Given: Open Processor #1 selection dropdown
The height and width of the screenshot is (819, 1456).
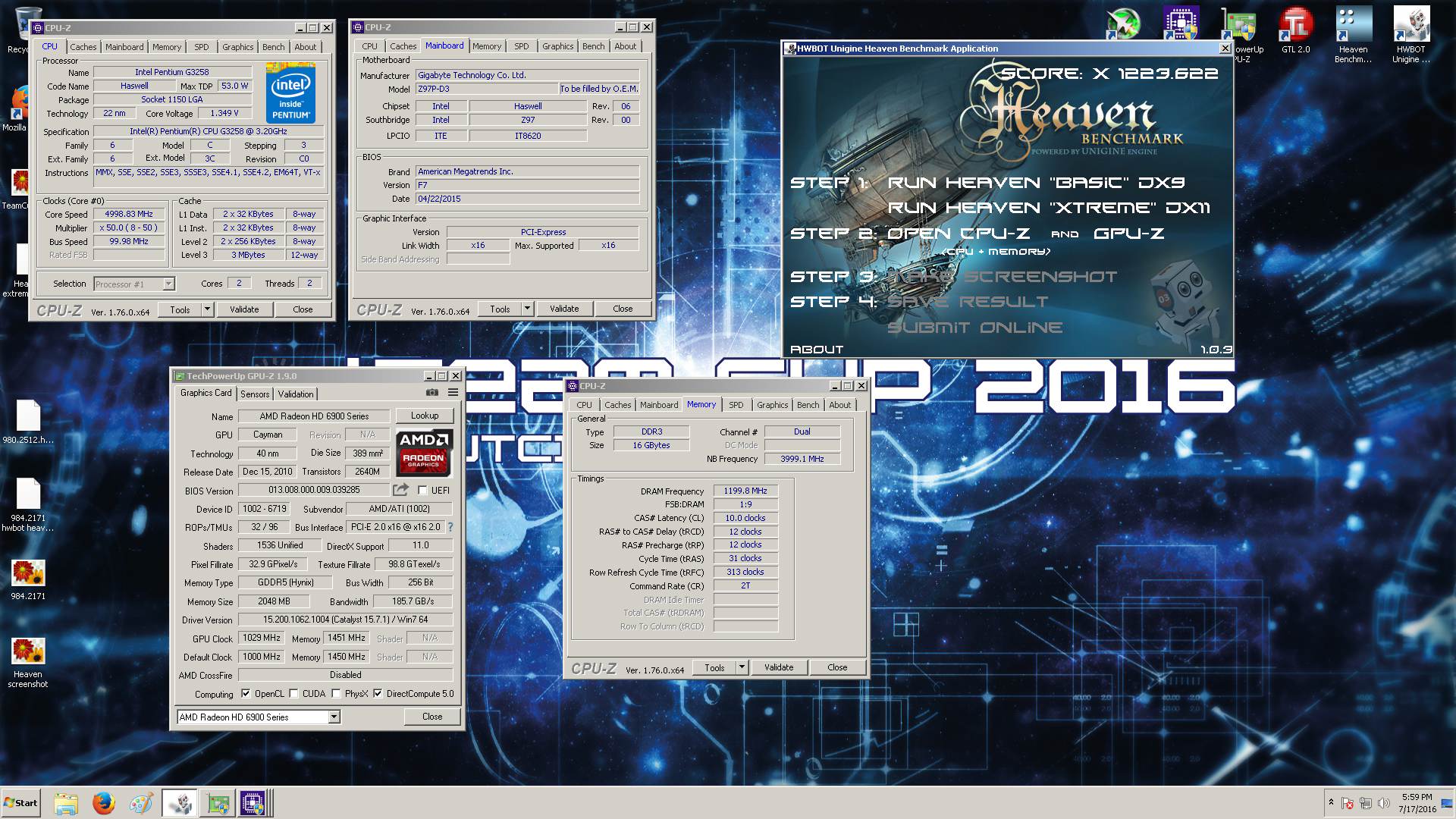Looking at the screenshot, I should click(168, 284).
